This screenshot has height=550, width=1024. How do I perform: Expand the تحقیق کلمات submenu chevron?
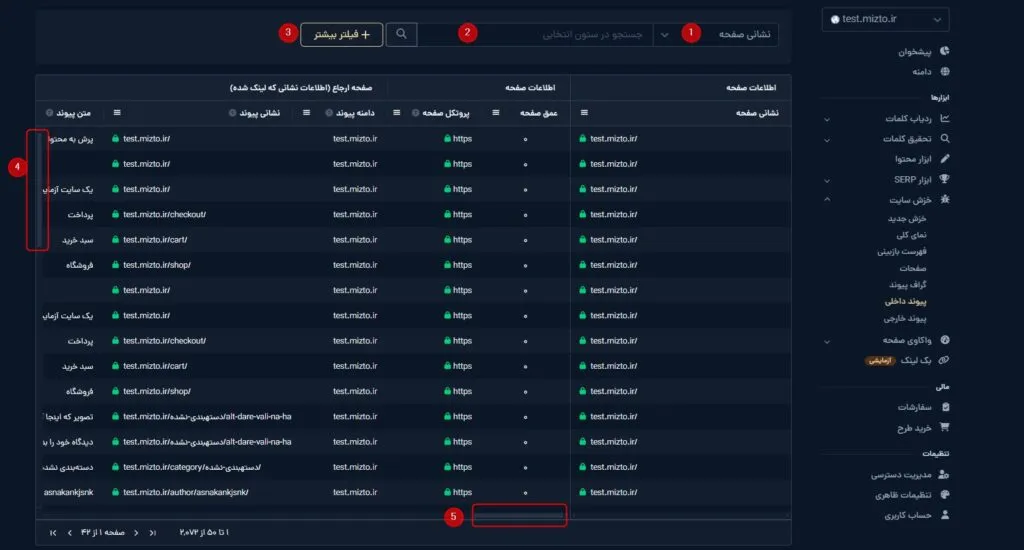[827, 139]
